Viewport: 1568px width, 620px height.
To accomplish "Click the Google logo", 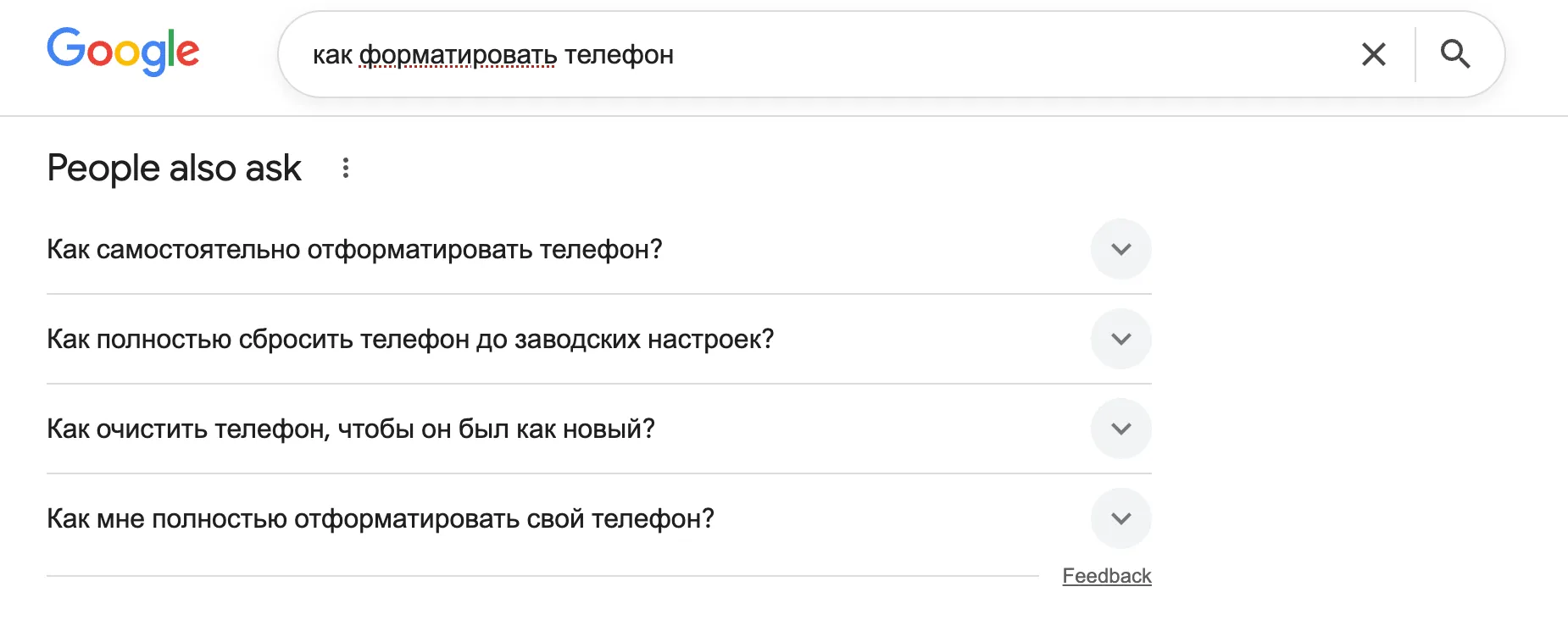I will pyautogui.click(x=123, y=53).
